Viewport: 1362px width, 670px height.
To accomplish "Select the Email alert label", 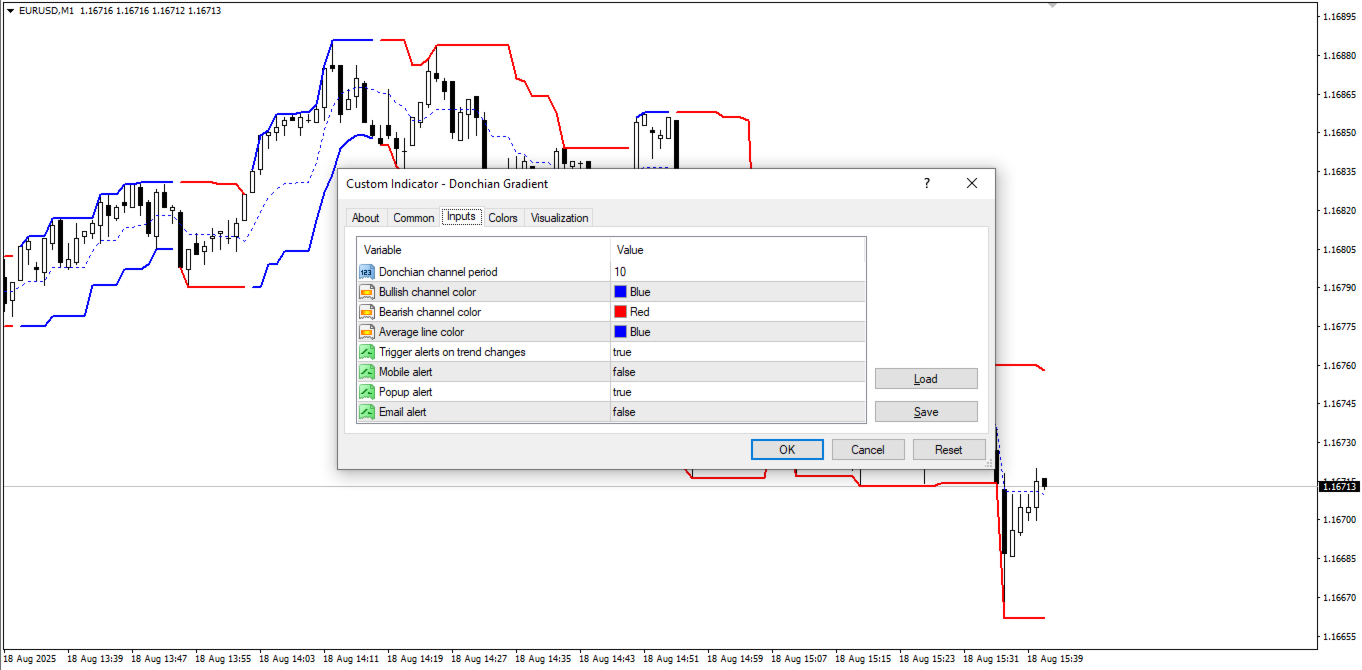I will (x=402, y=412).
